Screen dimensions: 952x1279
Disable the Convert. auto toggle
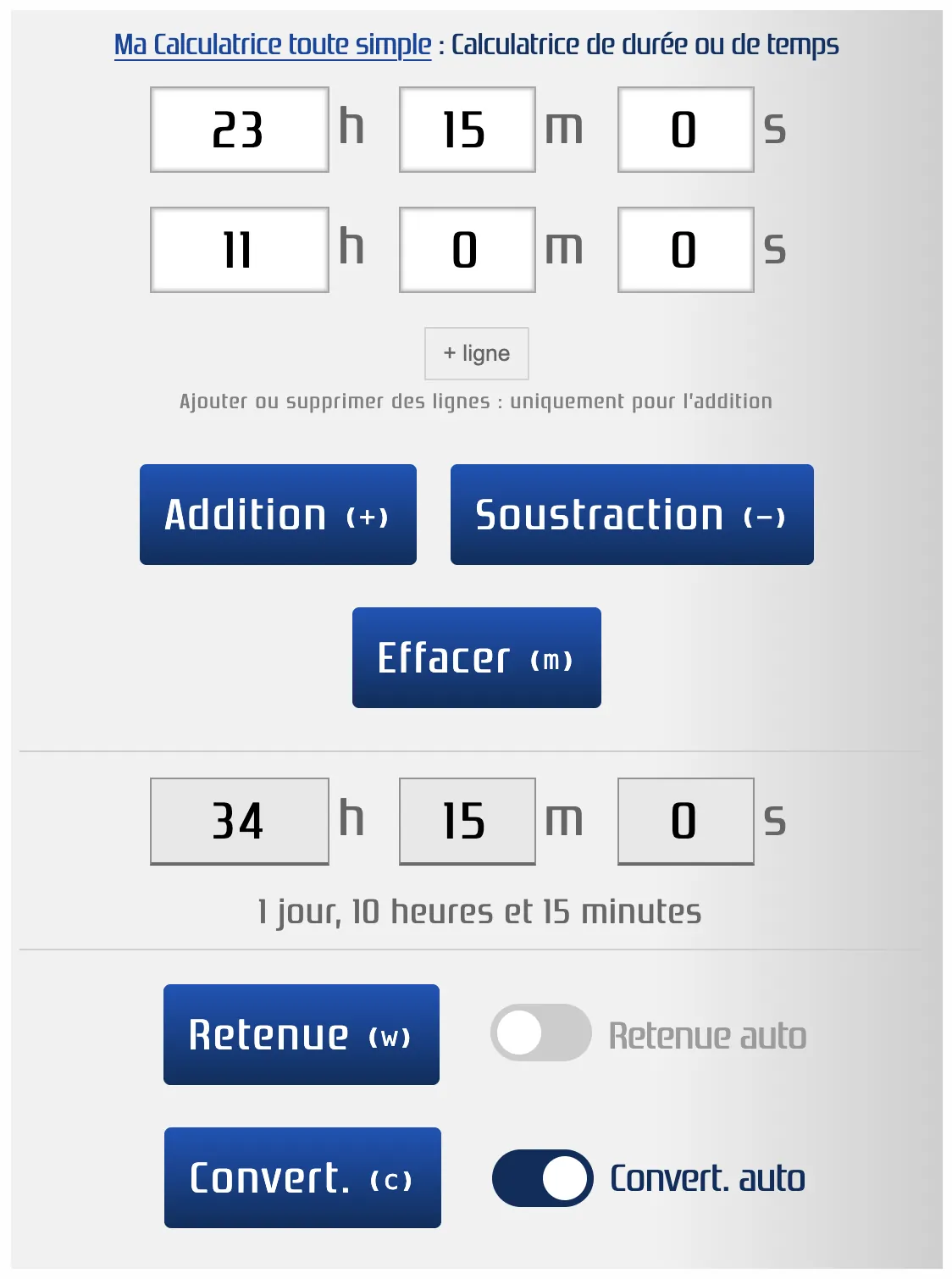(543, 1177)
